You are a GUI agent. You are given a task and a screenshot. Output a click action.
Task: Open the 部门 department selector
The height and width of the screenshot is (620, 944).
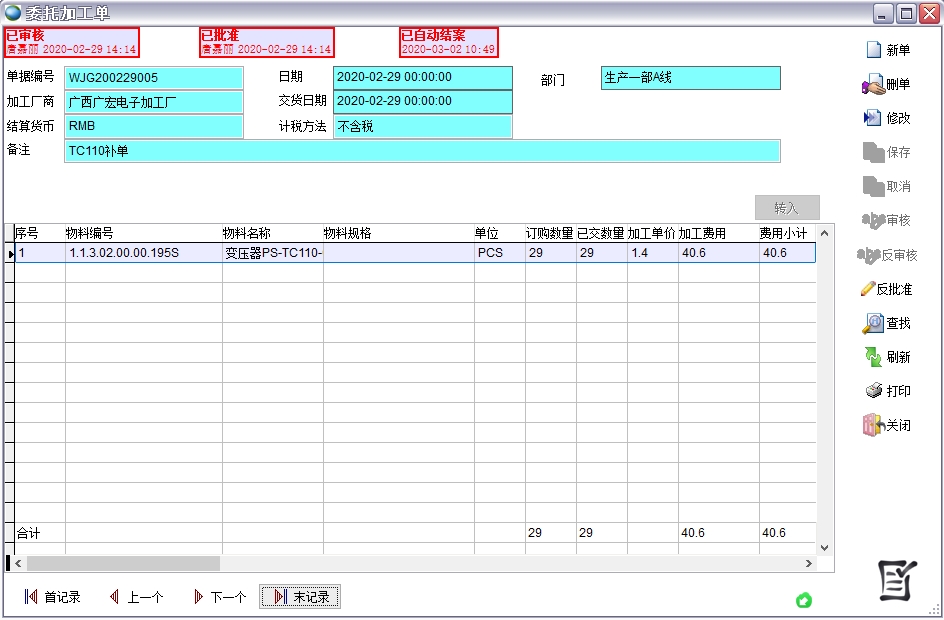click(x=690, y=78)
